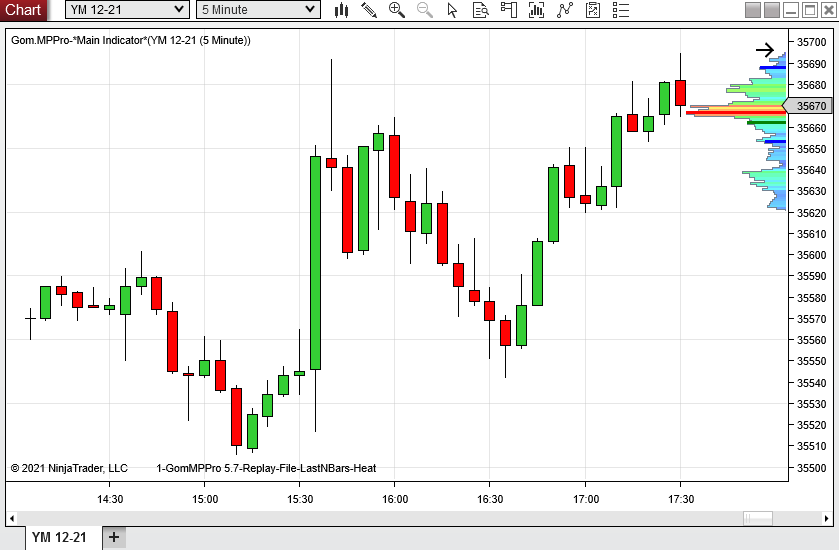This screenshot has width=839, height=550.
Task: Minimize the chart window
Action: 791,10
